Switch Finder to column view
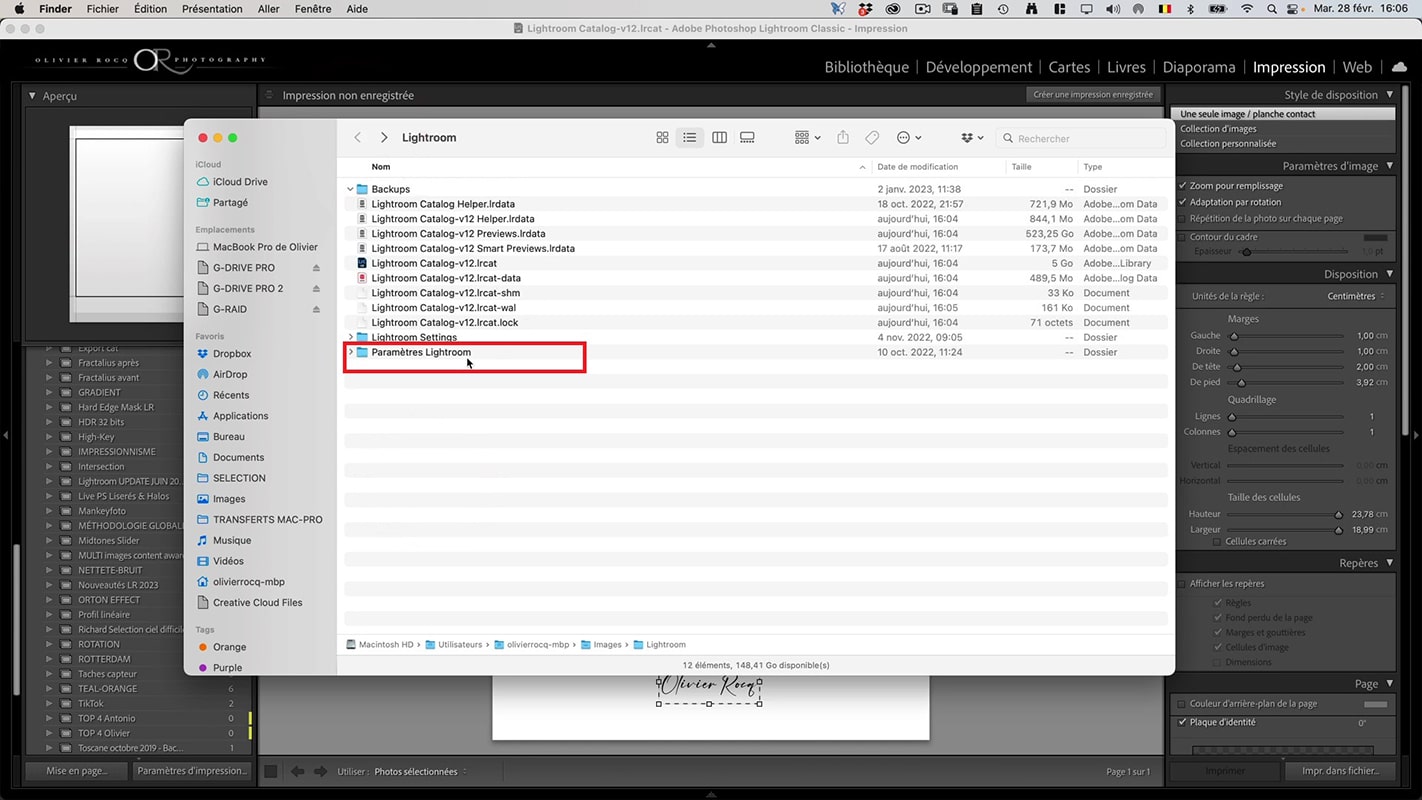Viewport: 1422px width, 800px height. click(719, 138)
